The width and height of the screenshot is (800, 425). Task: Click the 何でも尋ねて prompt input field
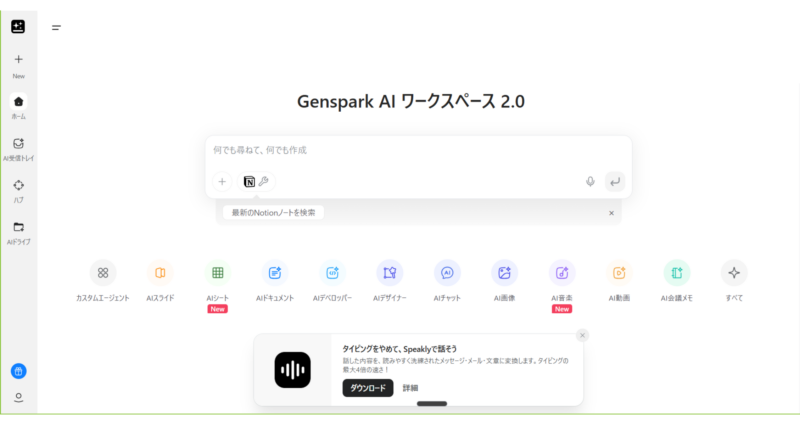(418, 150)
